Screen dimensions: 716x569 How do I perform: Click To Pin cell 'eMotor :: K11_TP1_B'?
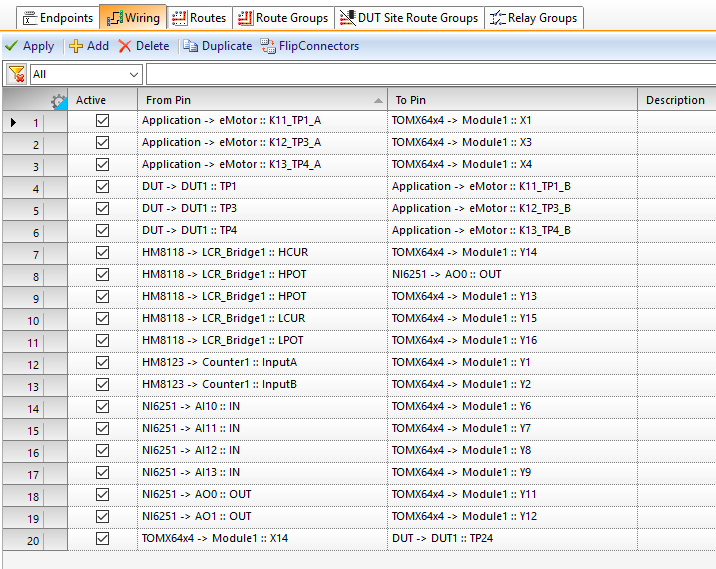pos(512,186)
